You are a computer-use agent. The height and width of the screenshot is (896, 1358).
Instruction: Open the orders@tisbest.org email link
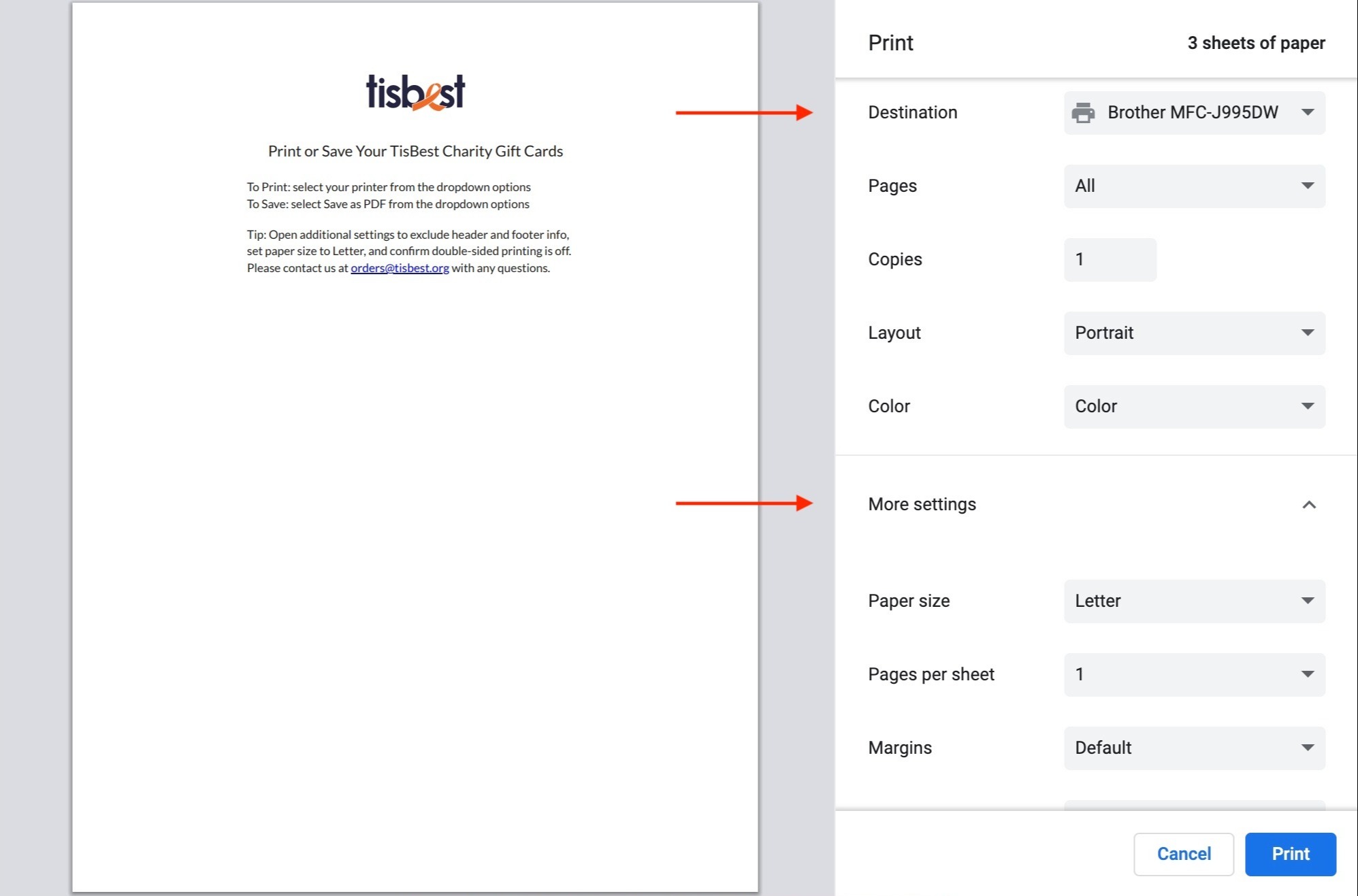pos(399,267)
